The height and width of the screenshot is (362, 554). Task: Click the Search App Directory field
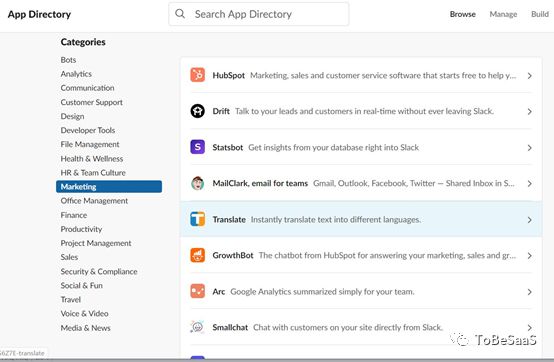[259, 14]
